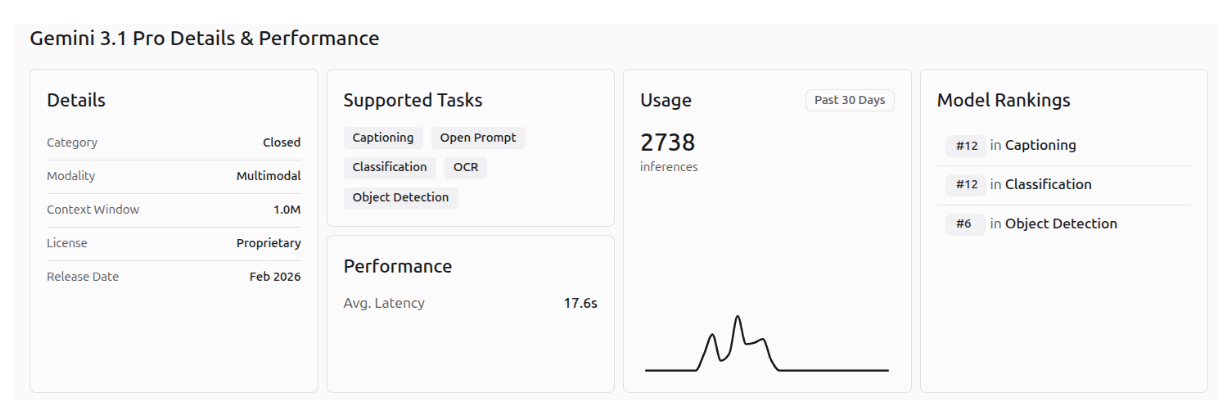Viewport: 1228px width, 400px height.
Task: Click the Proprietary license value
Action: (x=269, y=243)
